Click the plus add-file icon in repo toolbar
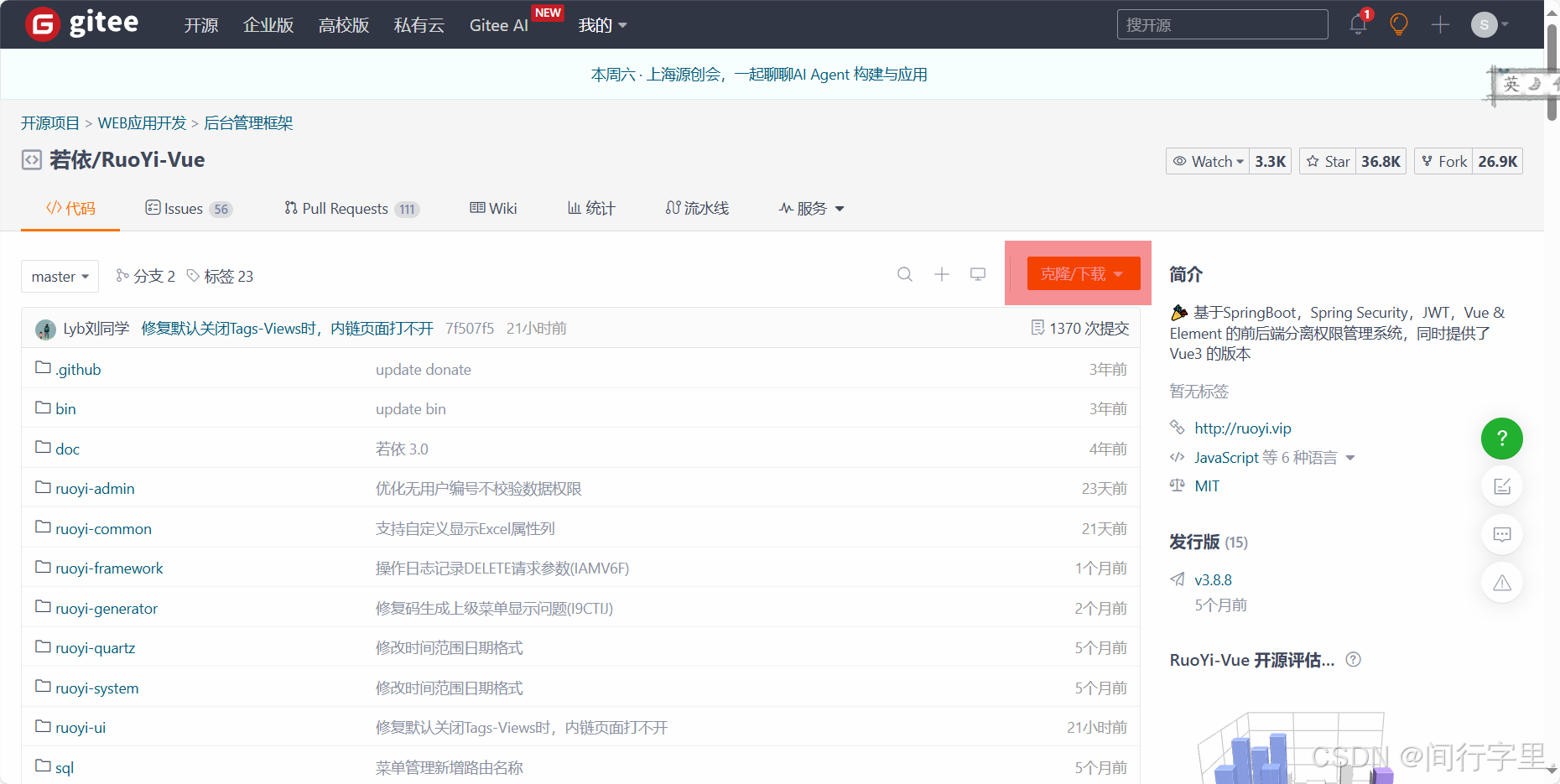This screenshot has height=784, width=1560. (x=942, y=274)
